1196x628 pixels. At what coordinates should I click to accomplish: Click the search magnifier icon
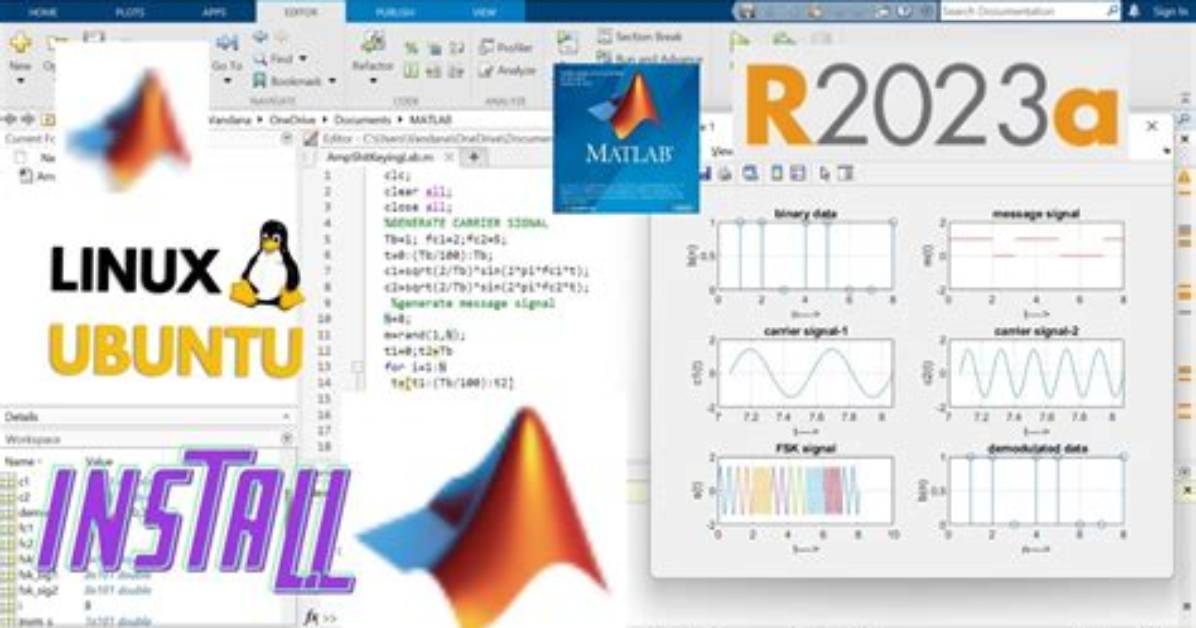tap(1112, 11)
